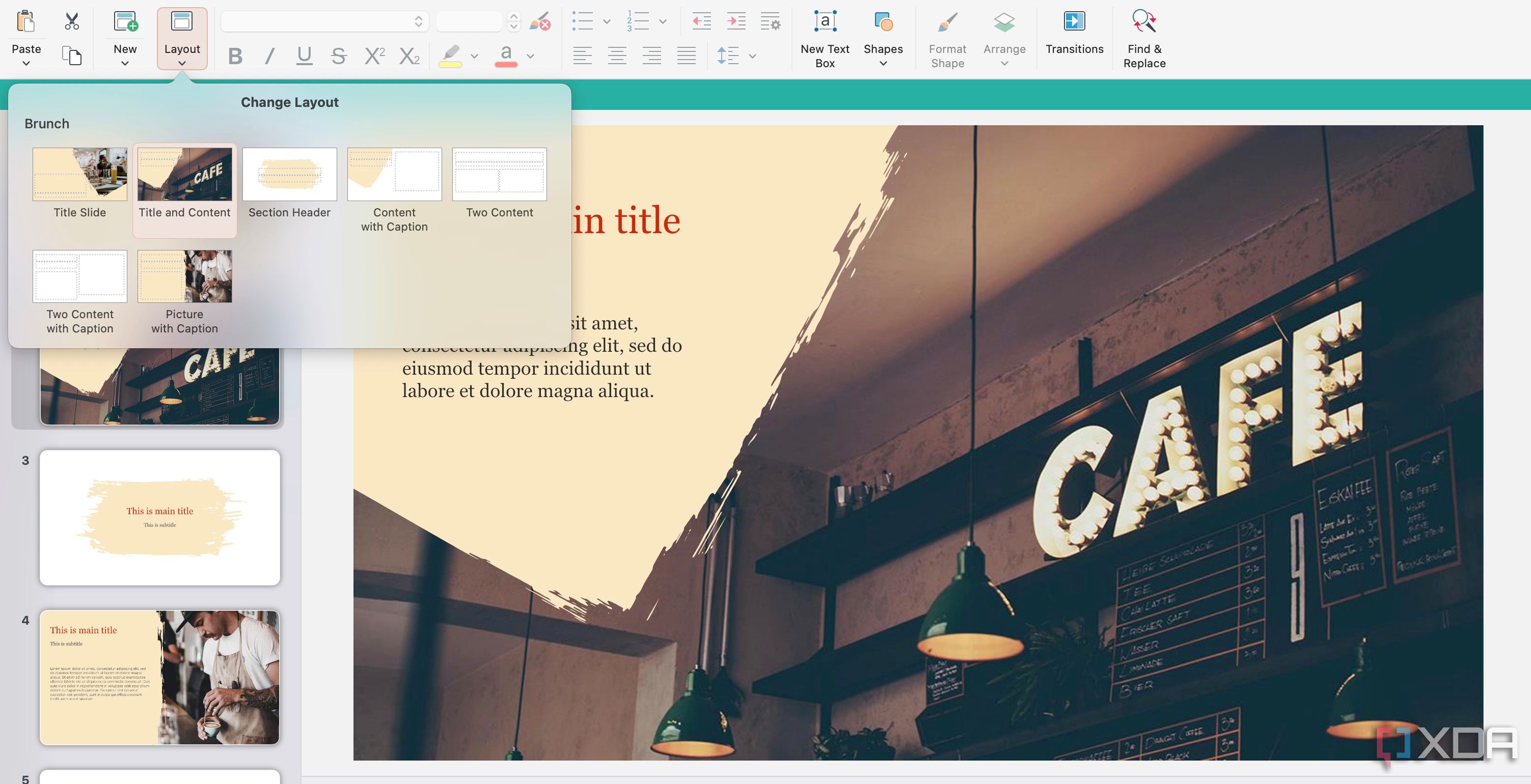Click the Clear formatting icon

[540, 22]
